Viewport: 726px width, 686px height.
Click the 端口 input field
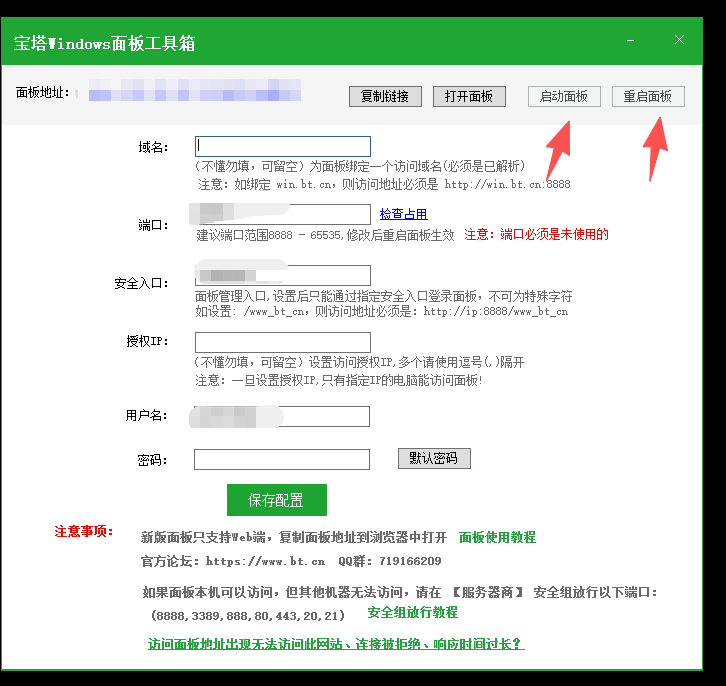click(x=283, y=214)
